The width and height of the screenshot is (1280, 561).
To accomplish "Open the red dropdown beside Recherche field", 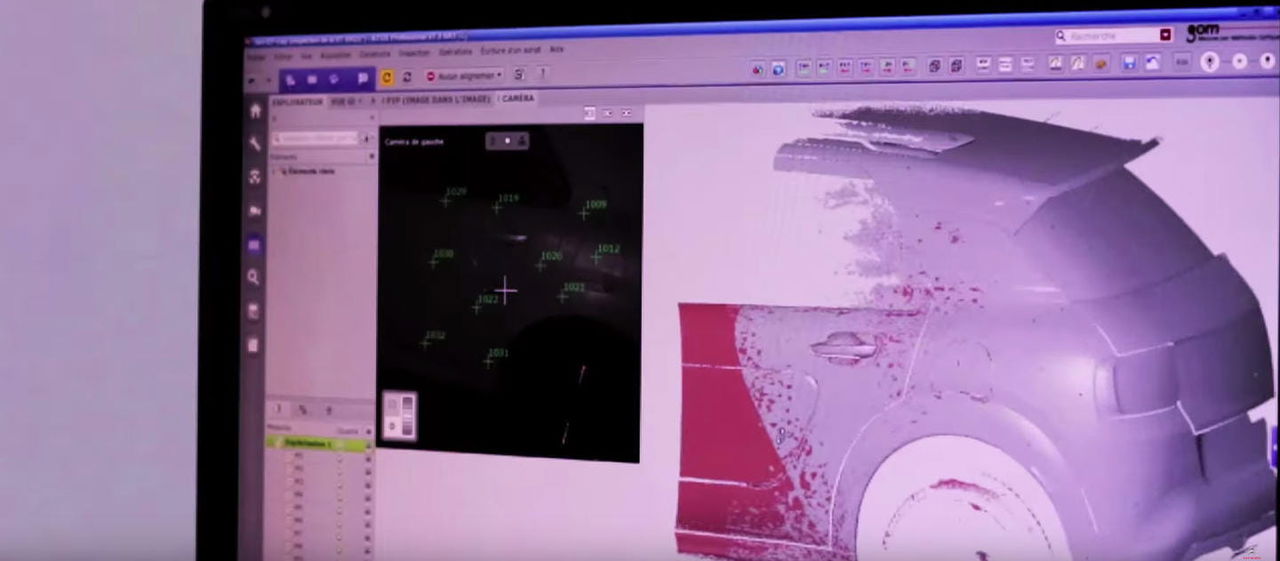I will point(1166,35).
